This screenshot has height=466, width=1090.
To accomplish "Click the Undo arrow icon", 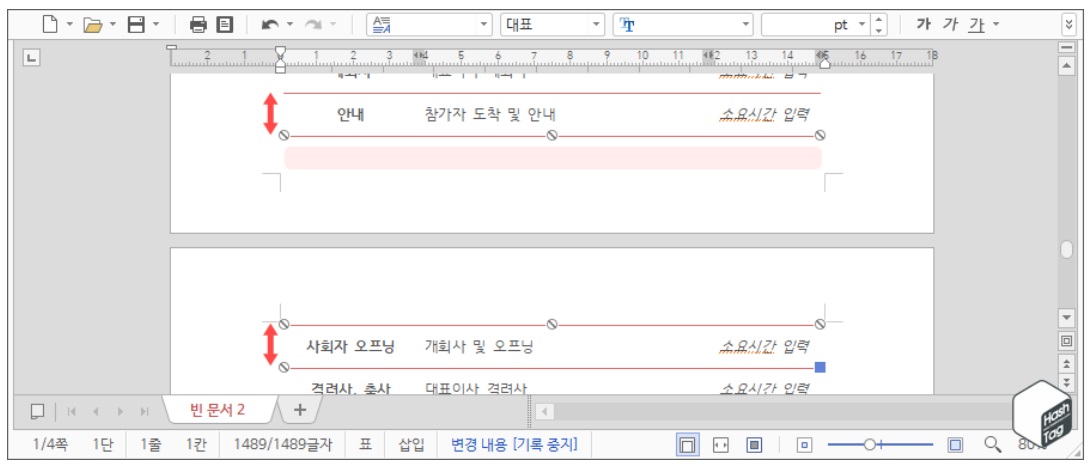I will coord(270,25).
